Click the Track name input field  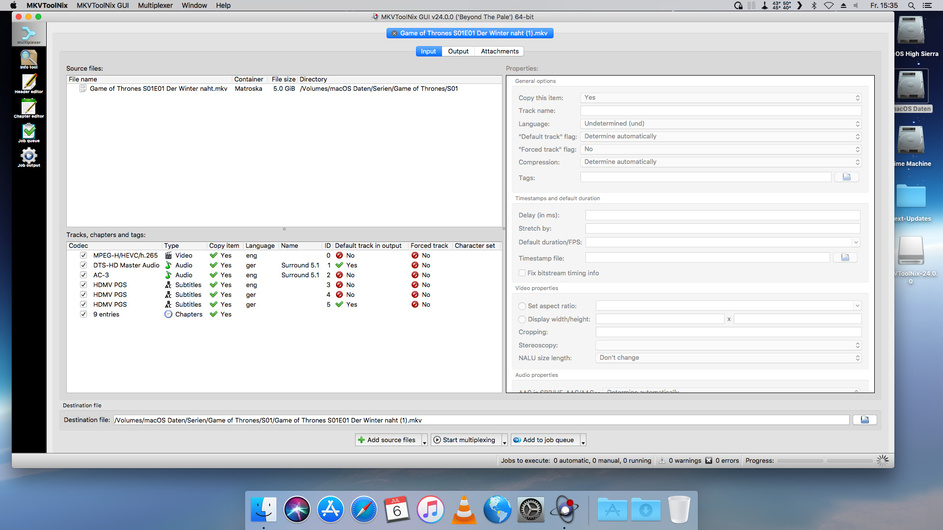(720, 111)
